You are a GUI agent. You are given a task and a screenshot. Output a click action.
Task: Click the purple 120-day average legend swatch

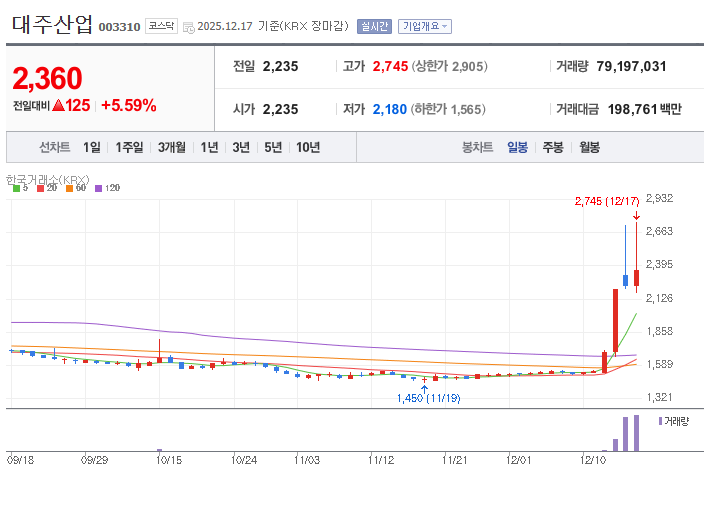[98, 189]
